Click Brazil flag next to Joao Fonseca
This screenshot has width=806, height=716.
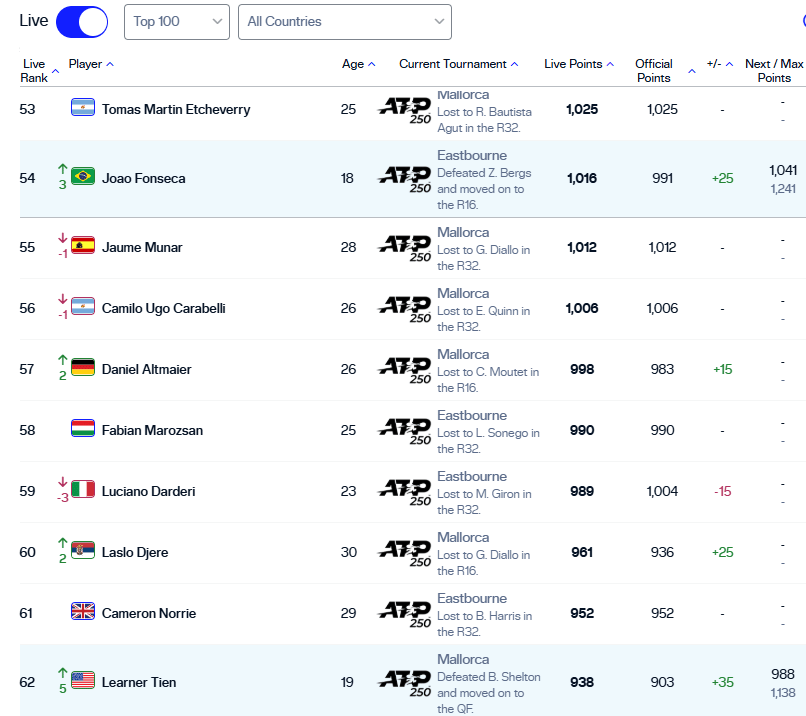tap(83, 178)
